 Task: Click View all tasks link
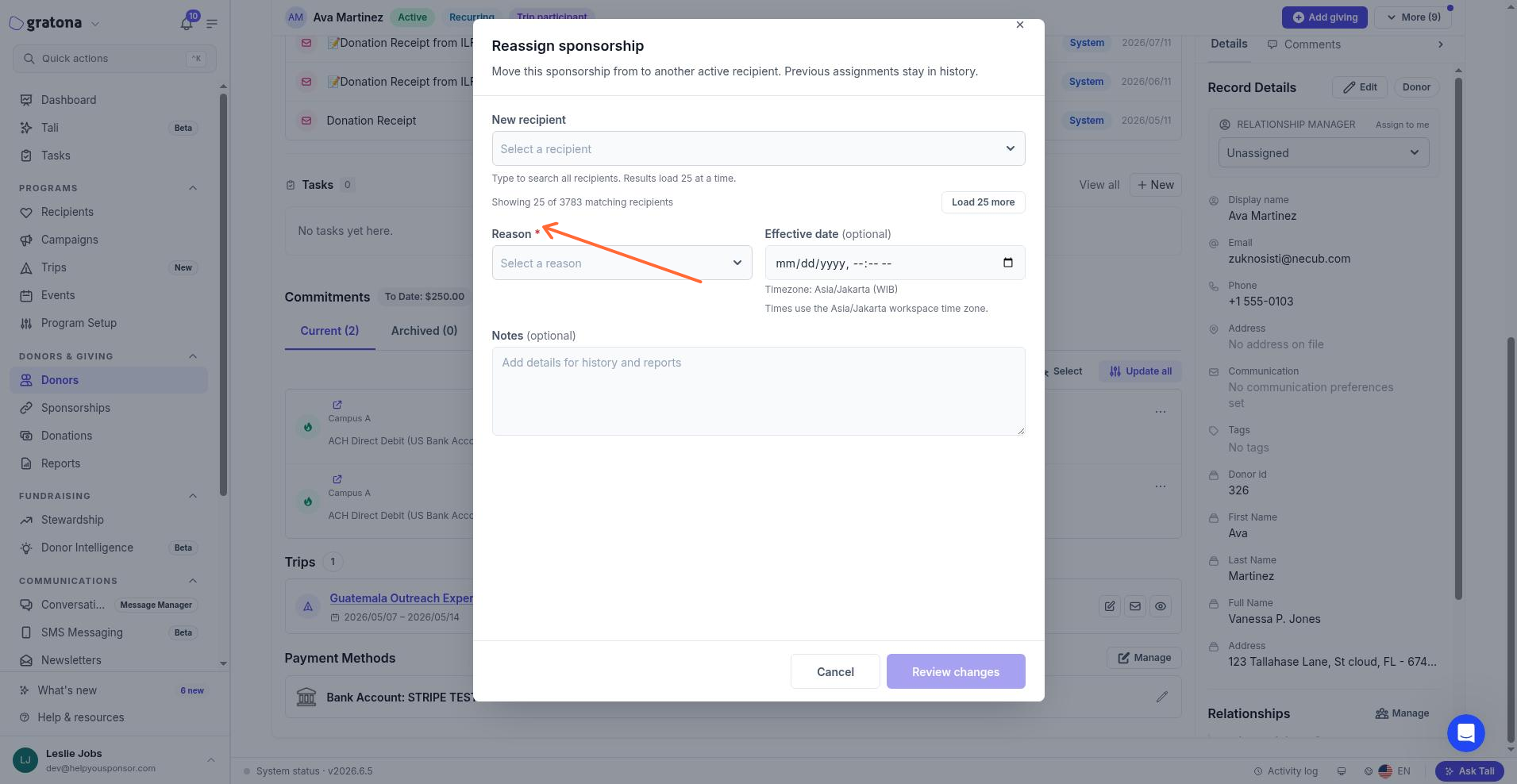coord(1099,185)
